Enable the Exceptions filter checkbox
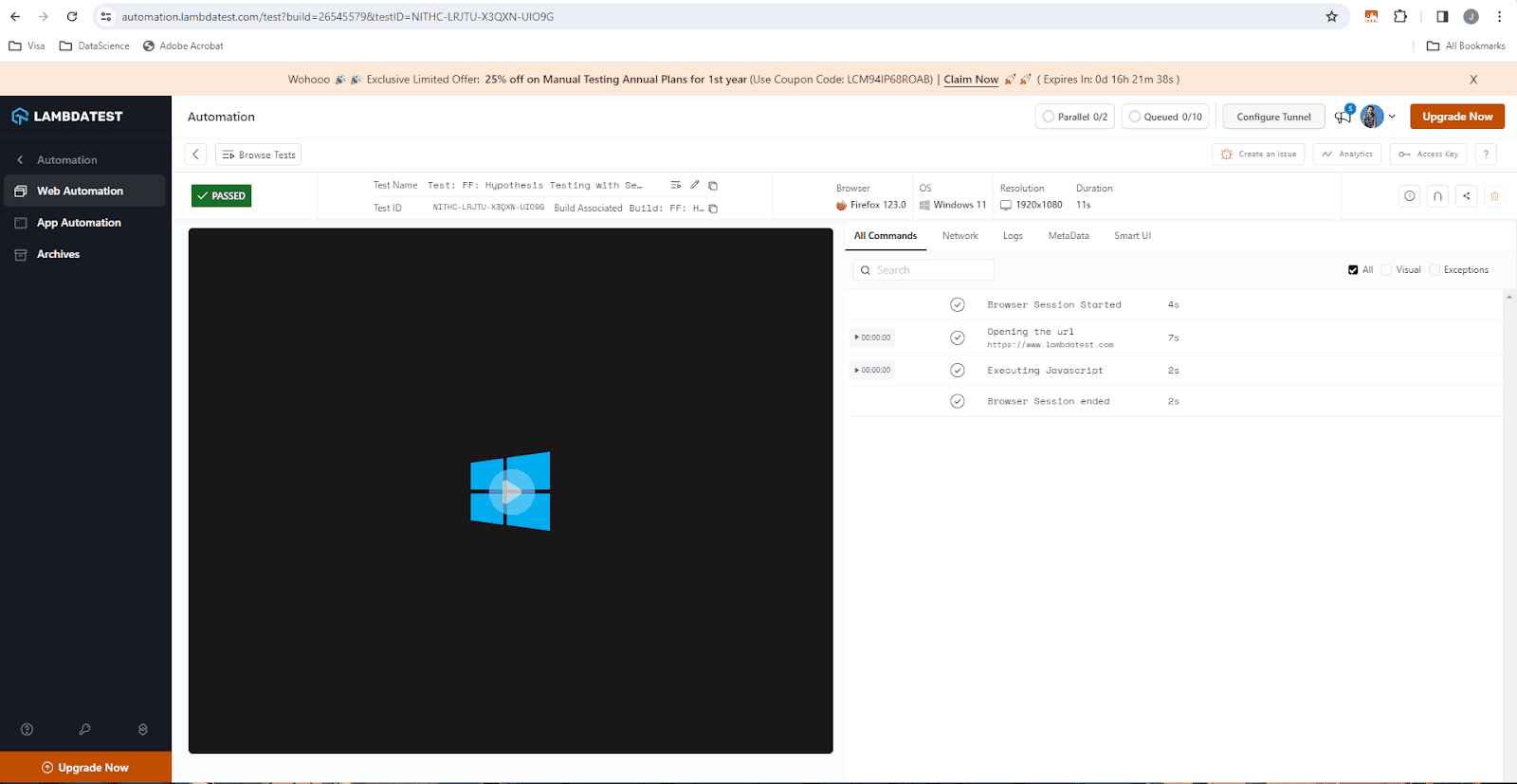 point(1435,270)
